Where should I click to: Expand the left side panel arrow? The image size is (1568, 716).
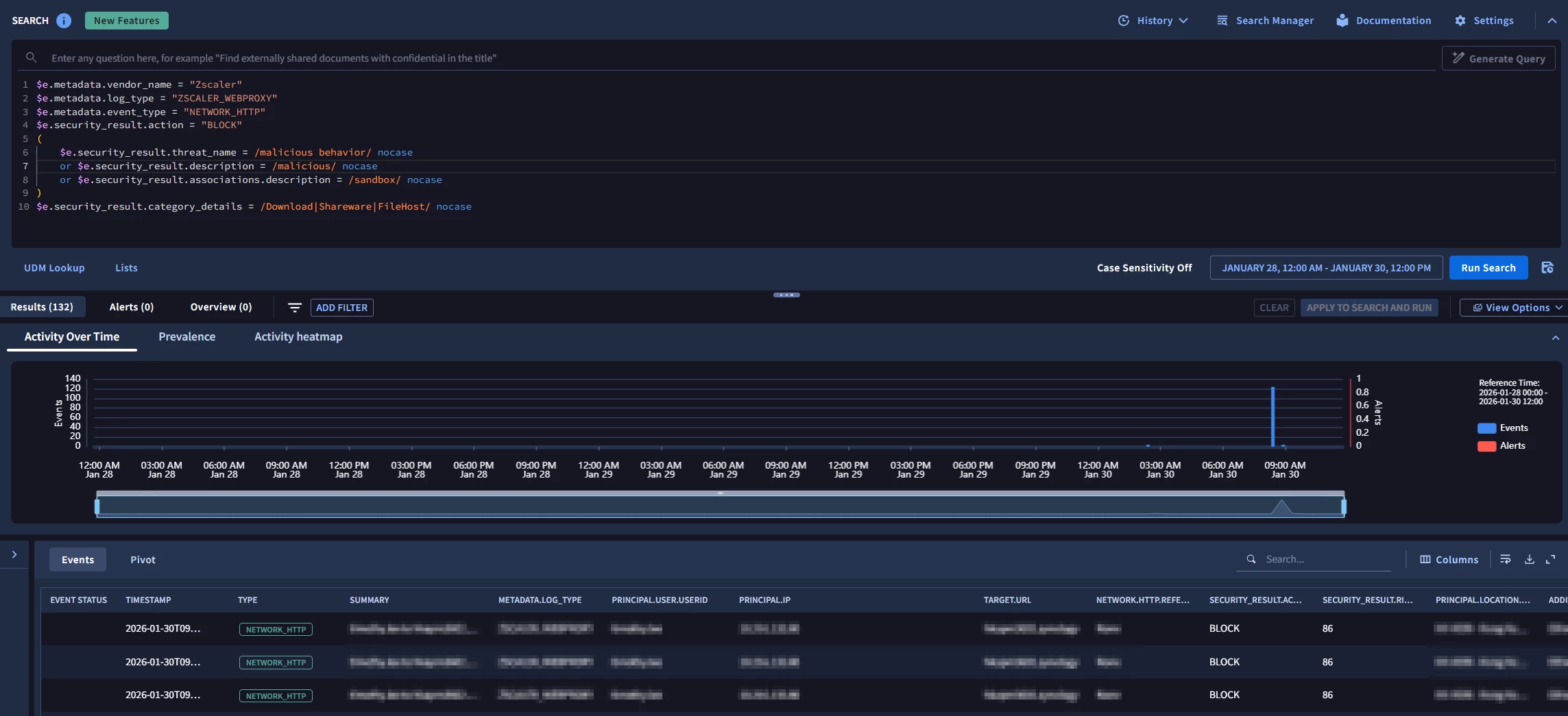(14, 554)
